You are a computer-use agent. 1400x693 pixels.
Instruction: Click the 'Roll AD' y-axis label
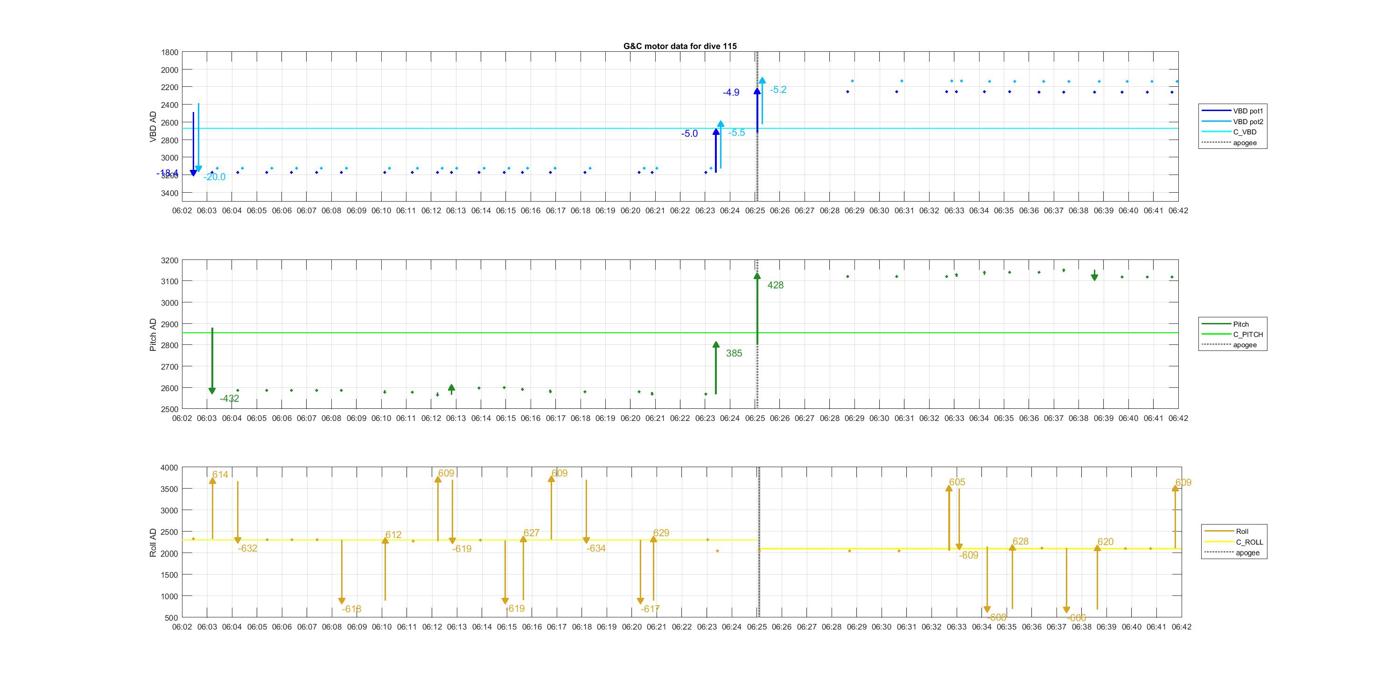tap(153, 542)
